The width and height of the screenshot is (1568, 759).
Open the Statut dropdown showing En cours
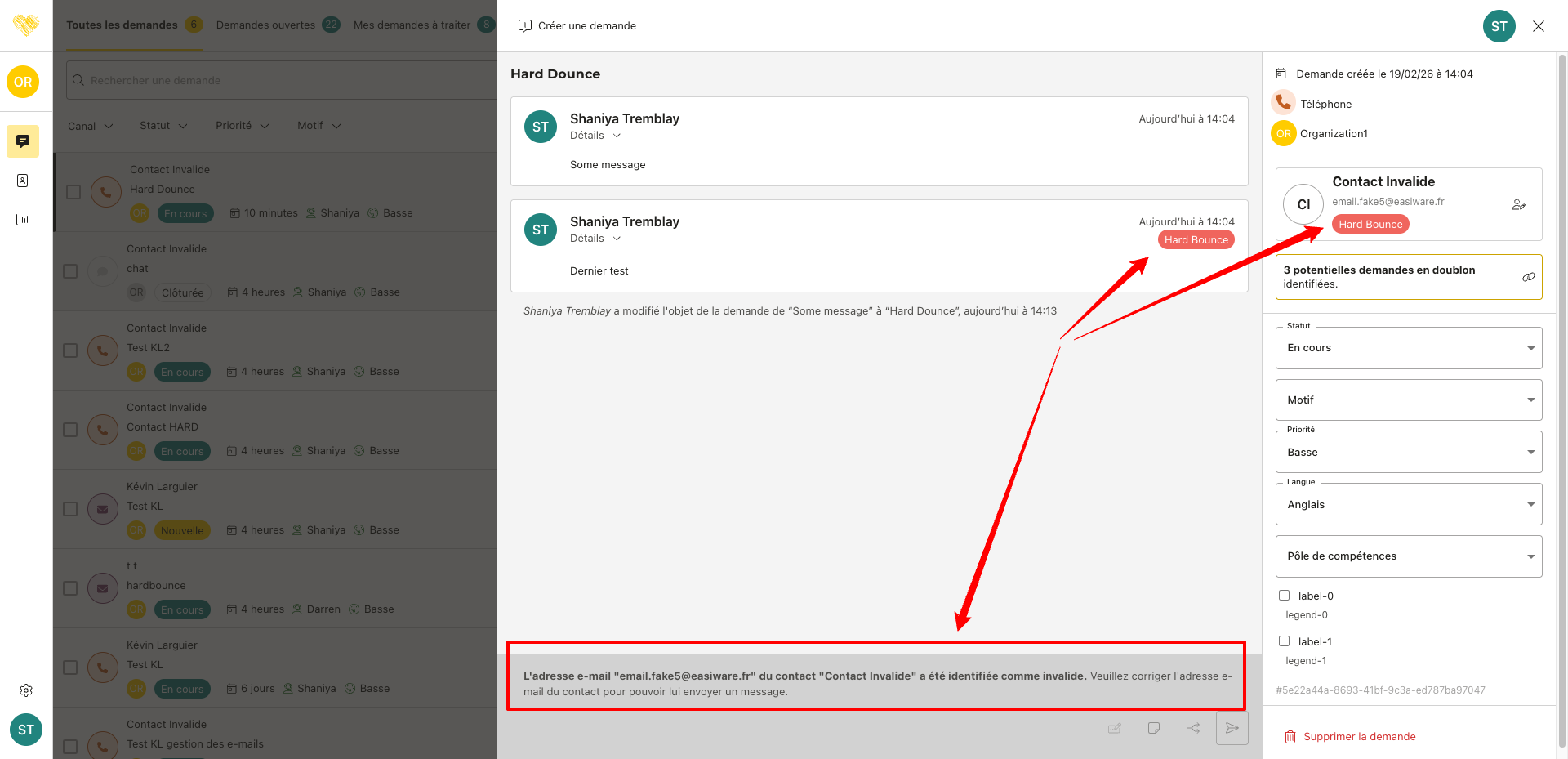(1408, 348)
